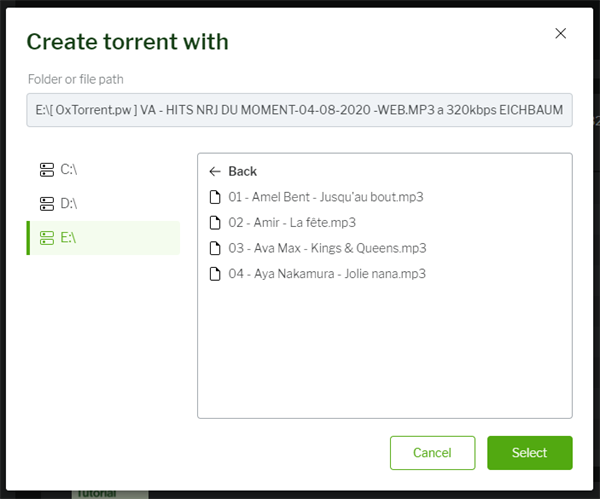Select the C:\ drive label
600x499 pixels.
click(69, 170)
